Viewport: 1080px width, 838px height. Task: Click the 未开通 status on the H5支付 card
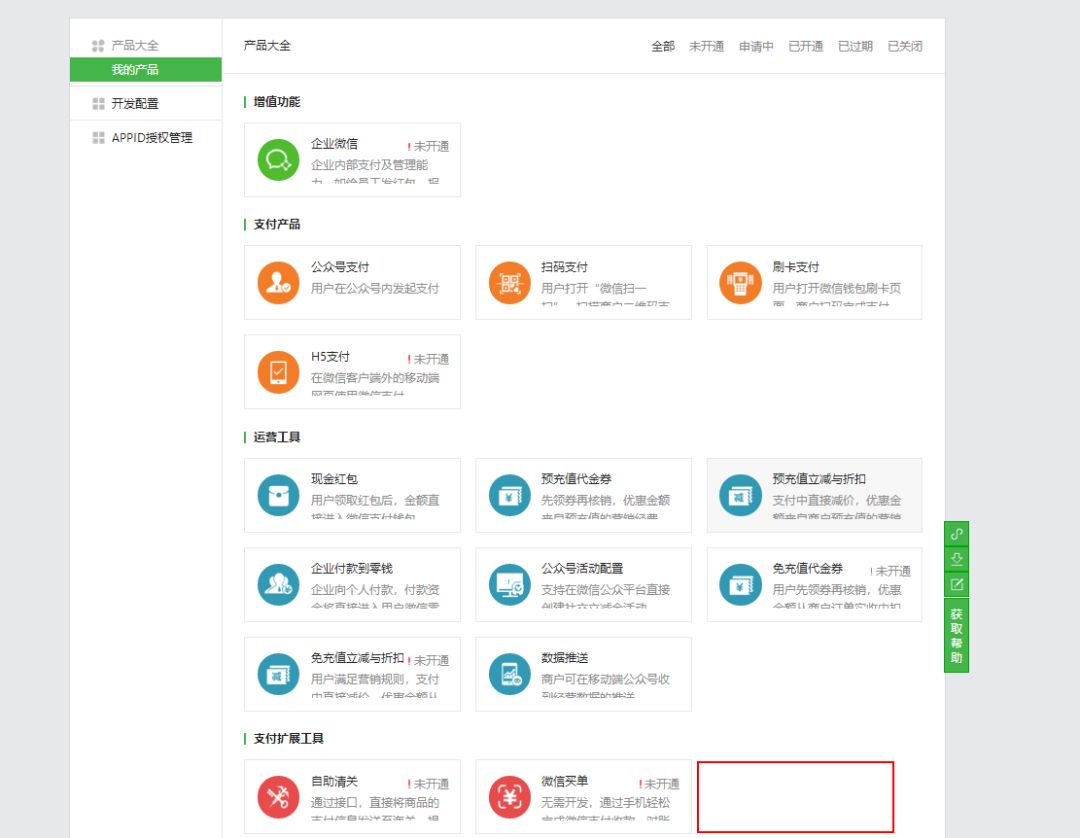428,359
